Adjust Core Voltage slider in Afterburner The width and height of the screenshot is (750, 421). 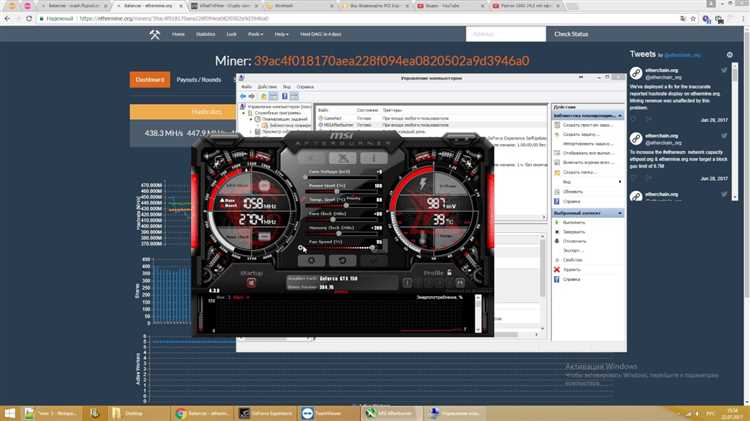(x=341, y=177)
